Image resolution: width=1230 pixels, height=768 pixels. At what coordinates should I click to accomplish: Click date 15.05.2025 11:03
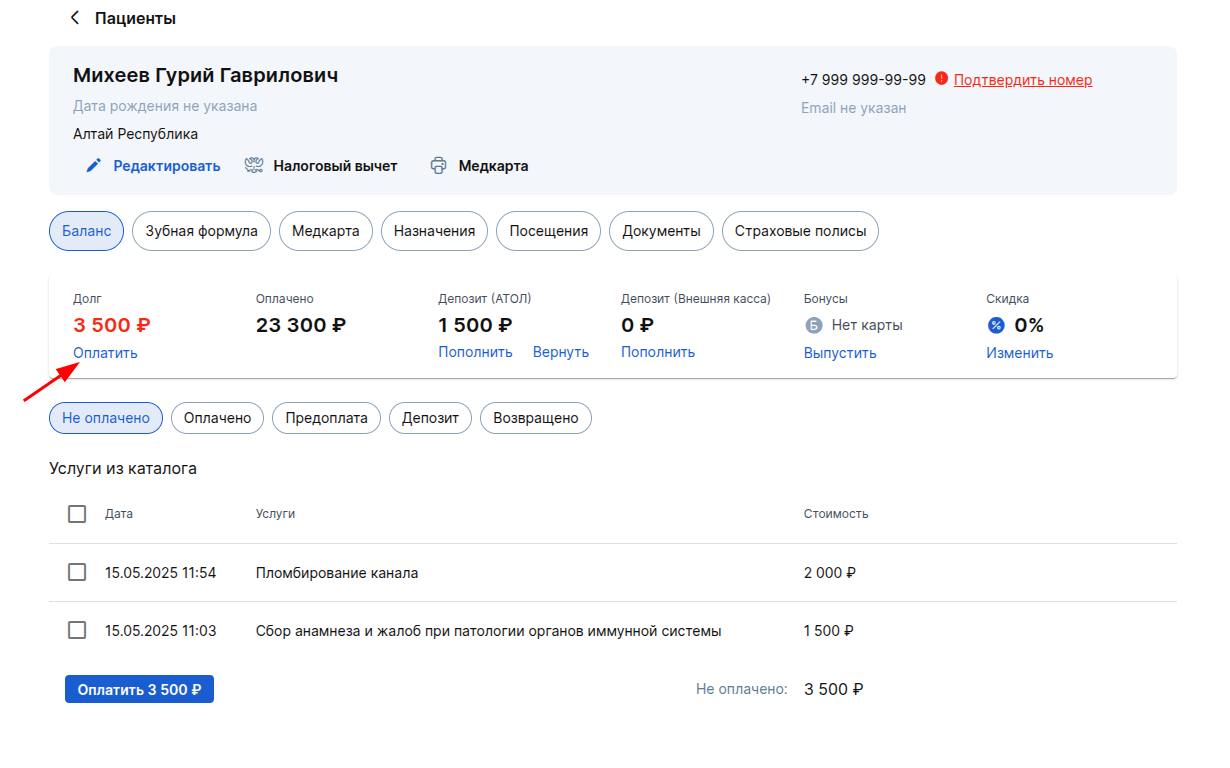[160, 631]
